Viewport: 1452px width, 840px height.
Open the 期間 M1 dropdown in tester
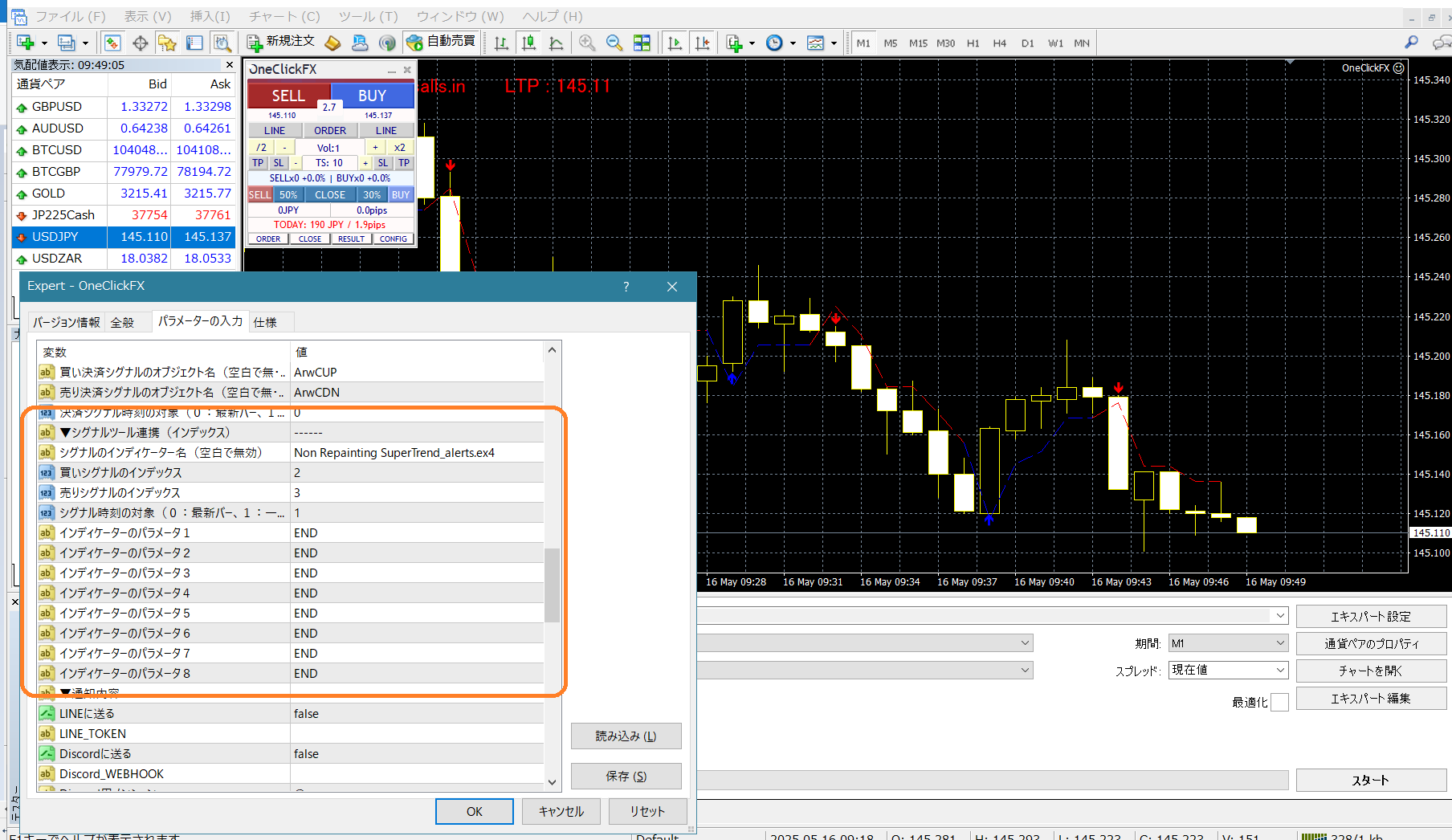point(1228,643)
